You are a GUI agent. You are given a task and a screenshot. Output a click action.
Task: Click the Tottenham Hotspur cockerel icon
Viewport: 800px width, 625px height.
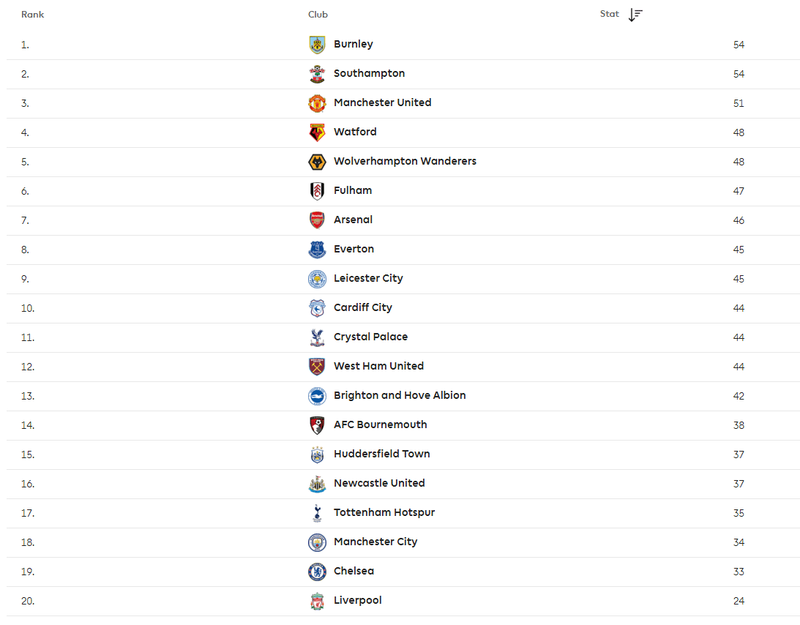(x=317, y=513)
